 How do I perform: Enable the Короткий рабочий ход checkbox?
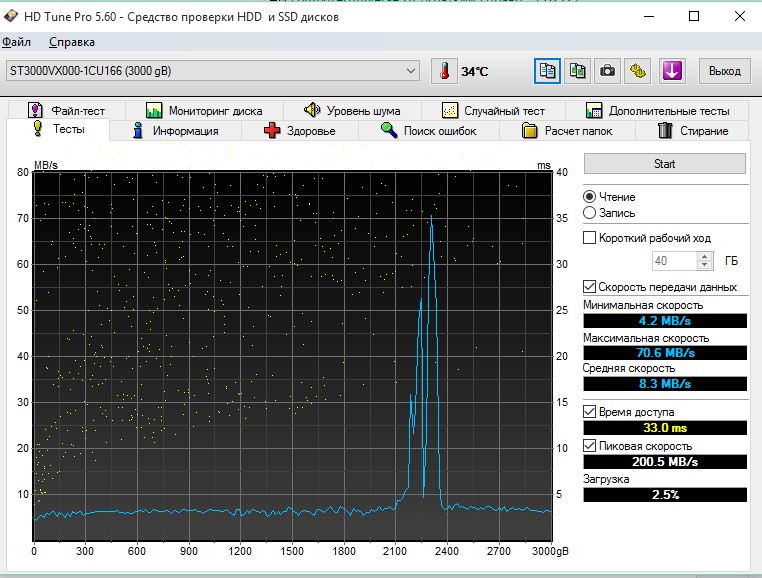(x=590, y=238)
